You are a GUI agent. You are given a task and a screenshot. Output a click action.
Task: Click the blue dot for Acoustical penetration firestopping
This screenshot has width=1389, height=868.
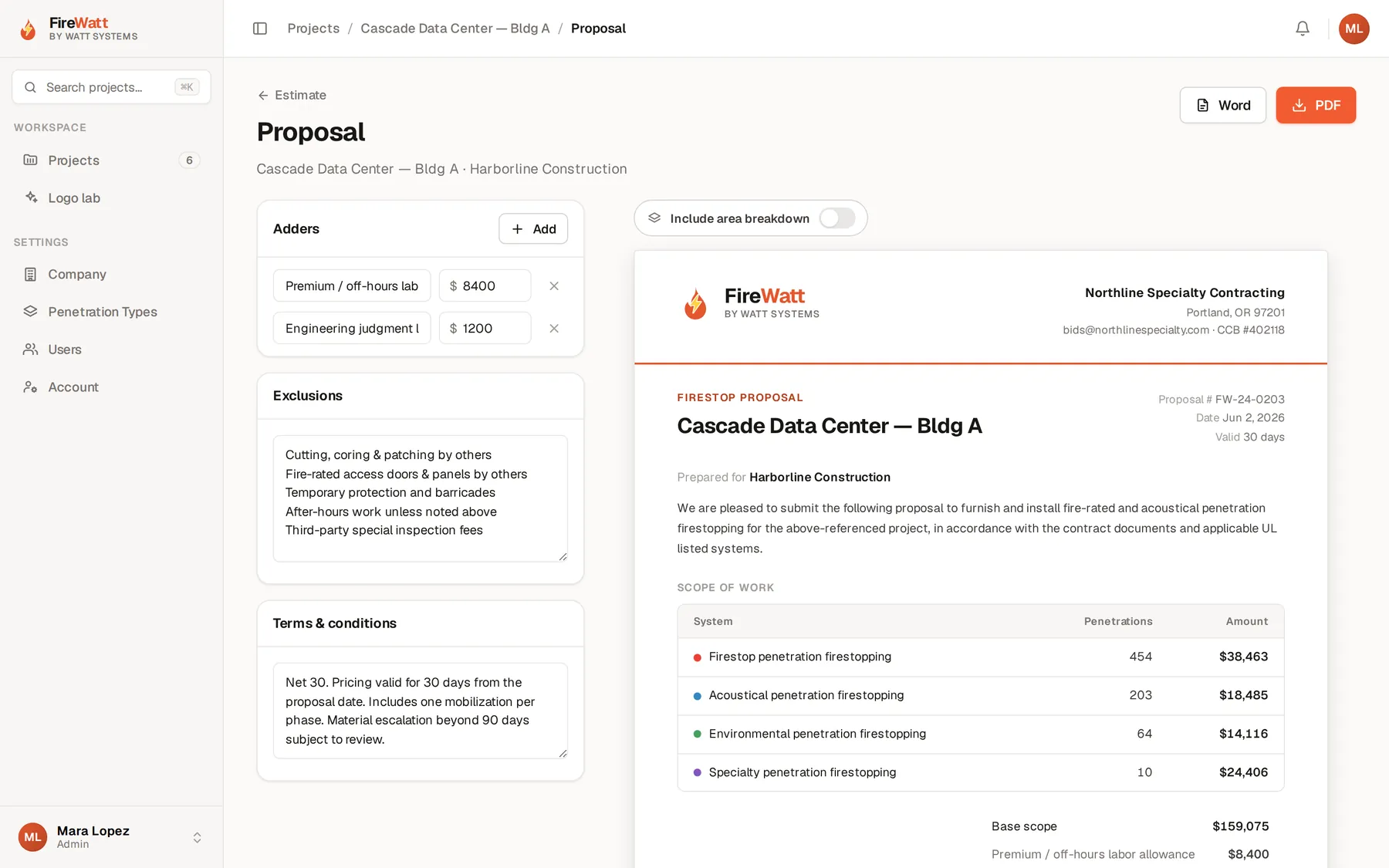698,696
